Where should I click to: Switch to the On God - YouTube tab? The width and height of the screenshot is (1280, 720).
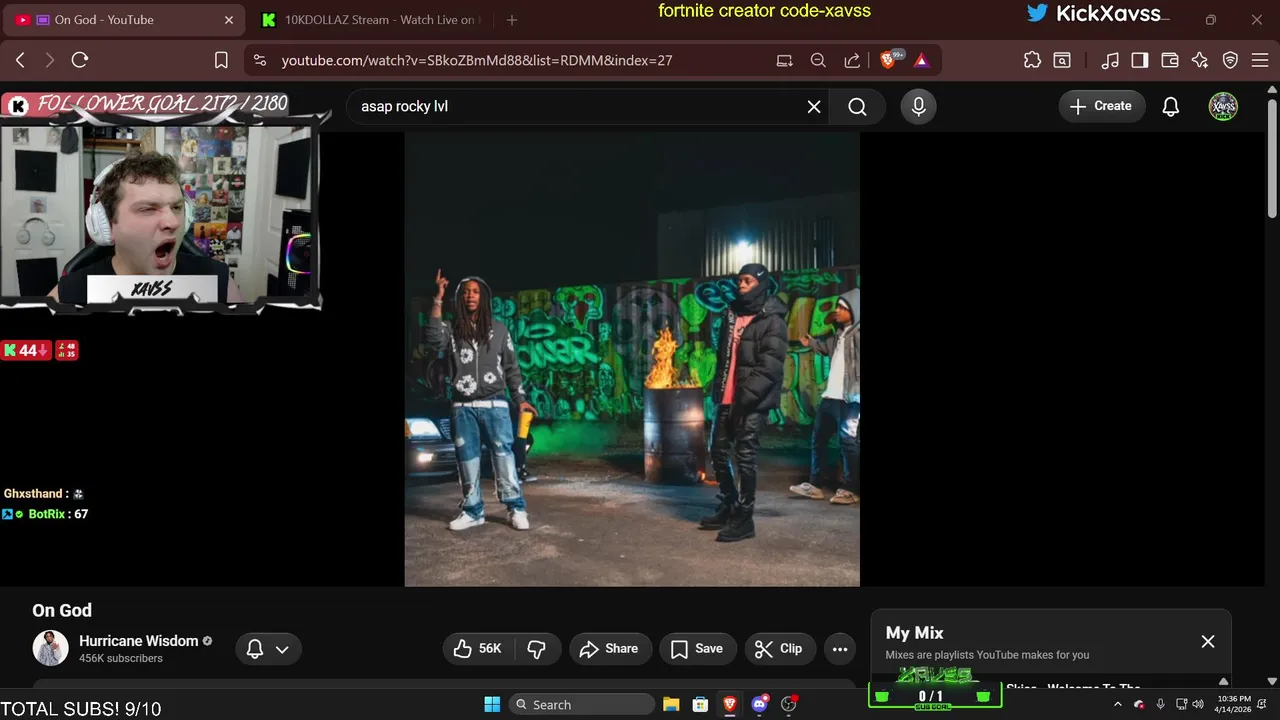point(125,20)
